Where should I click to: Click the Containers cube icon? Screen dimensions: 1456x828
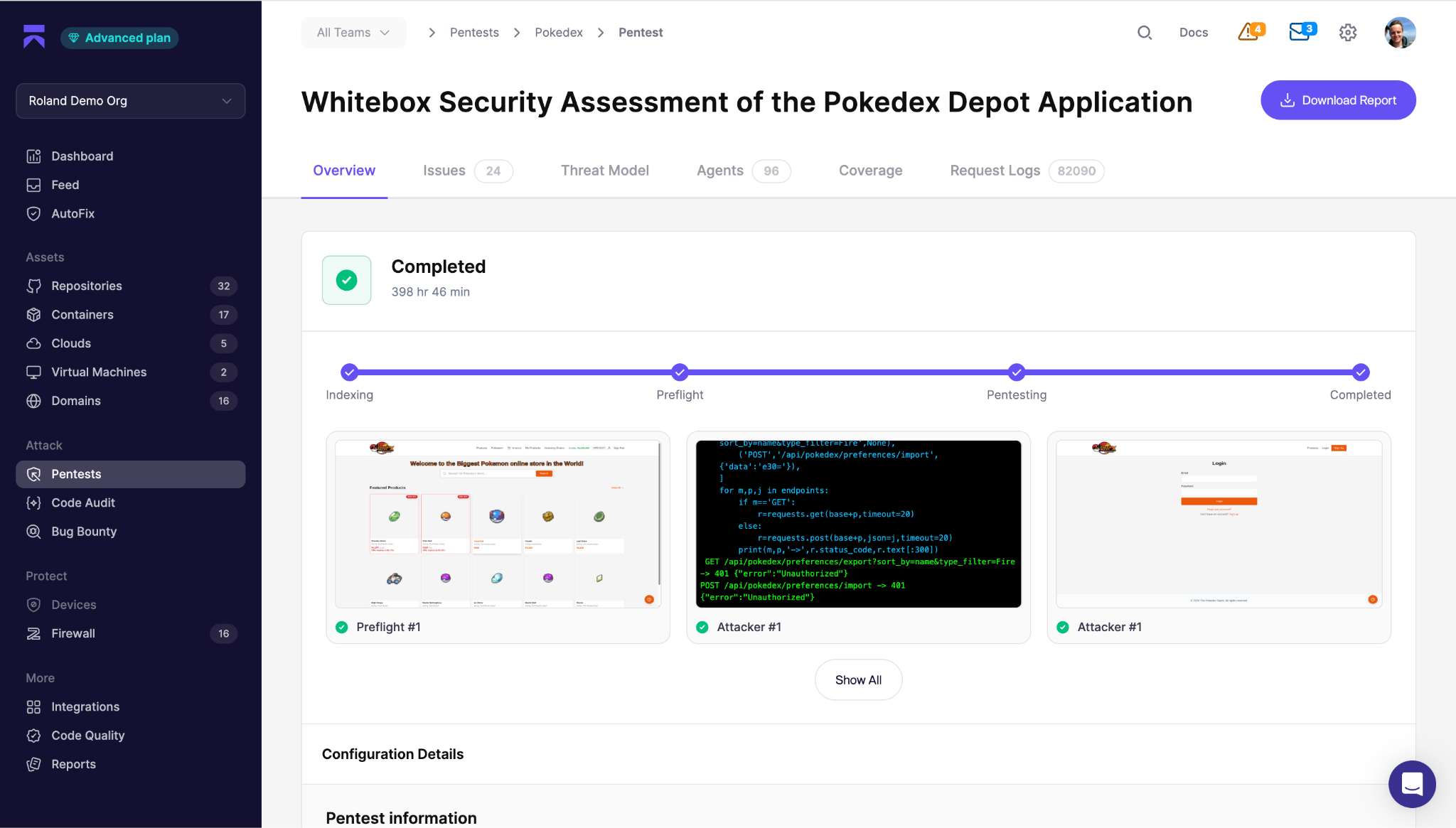point(33,315)
